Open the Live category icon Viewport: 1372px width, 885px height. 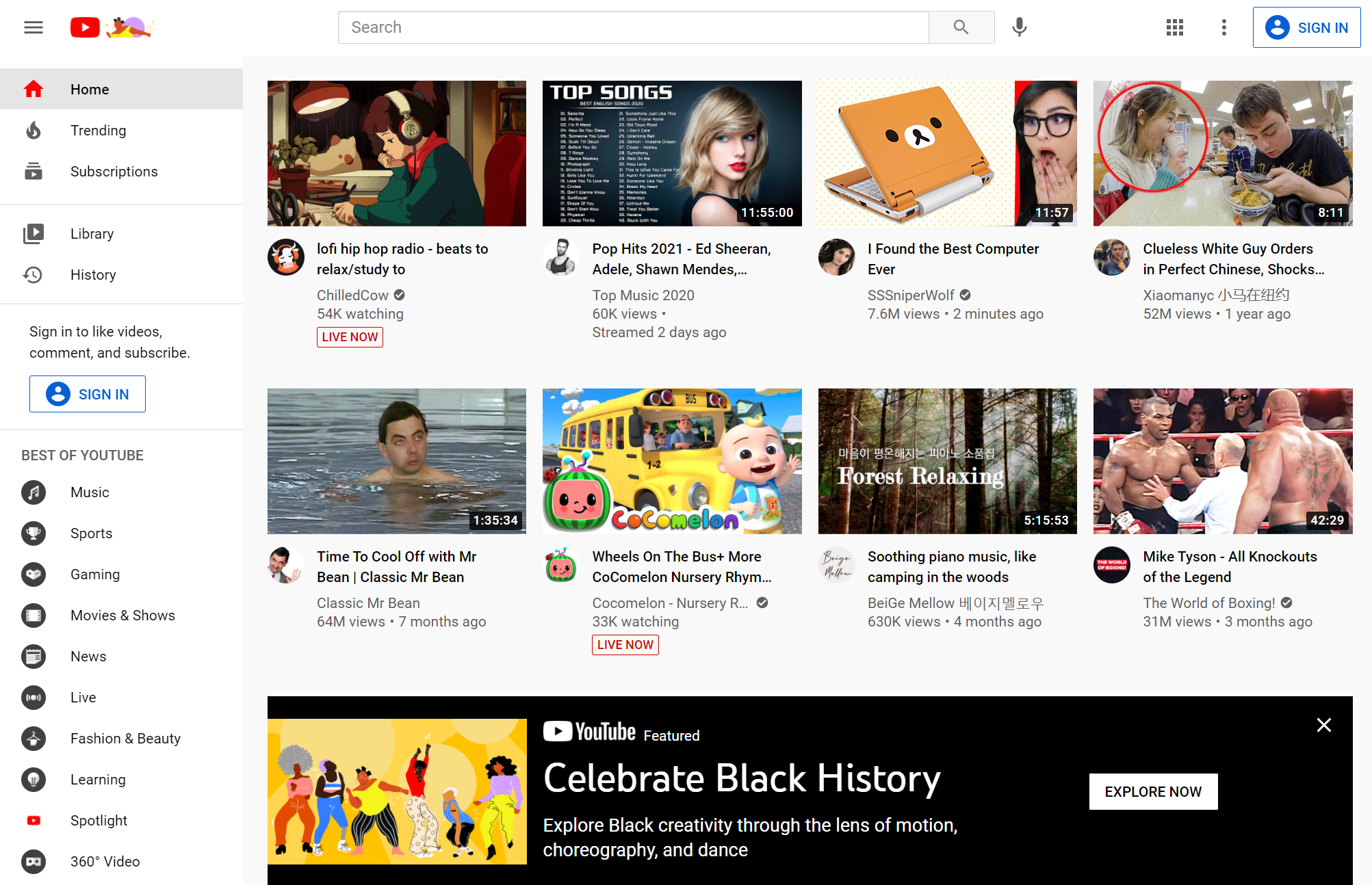pyautogui.click(x=34, y=698)
